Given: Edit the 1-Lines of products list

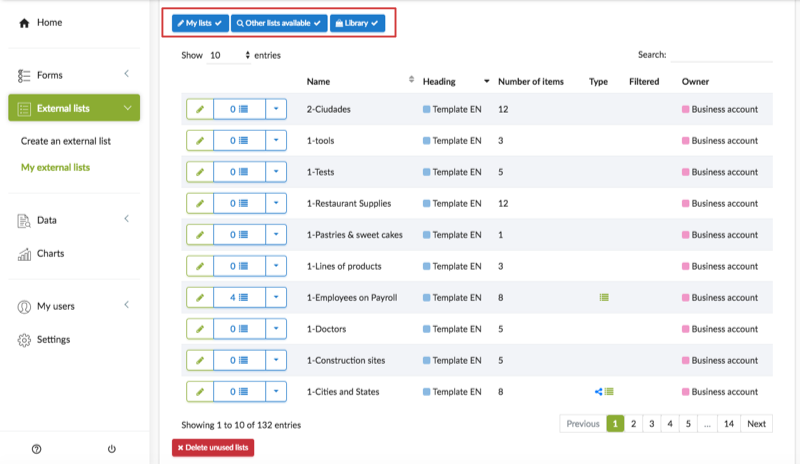Looking at the screenshot, I should (200, 266).
